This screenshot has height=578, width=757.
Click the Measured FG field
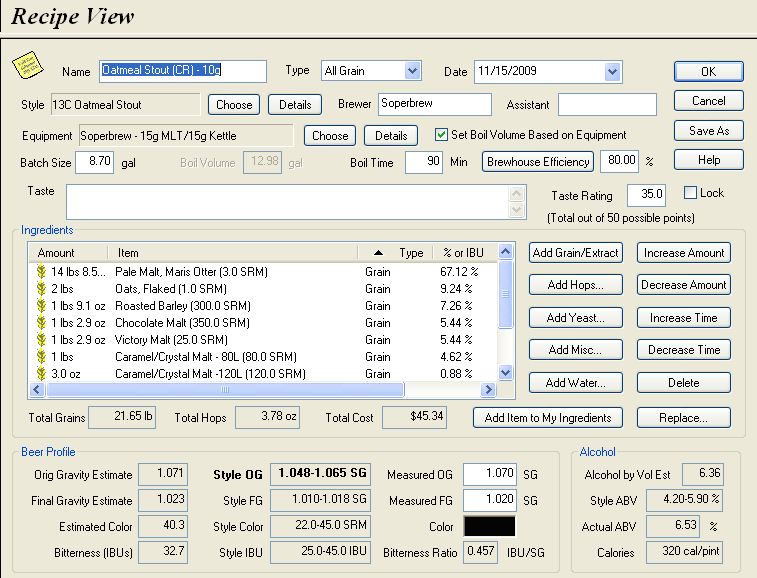click(490, 500)
